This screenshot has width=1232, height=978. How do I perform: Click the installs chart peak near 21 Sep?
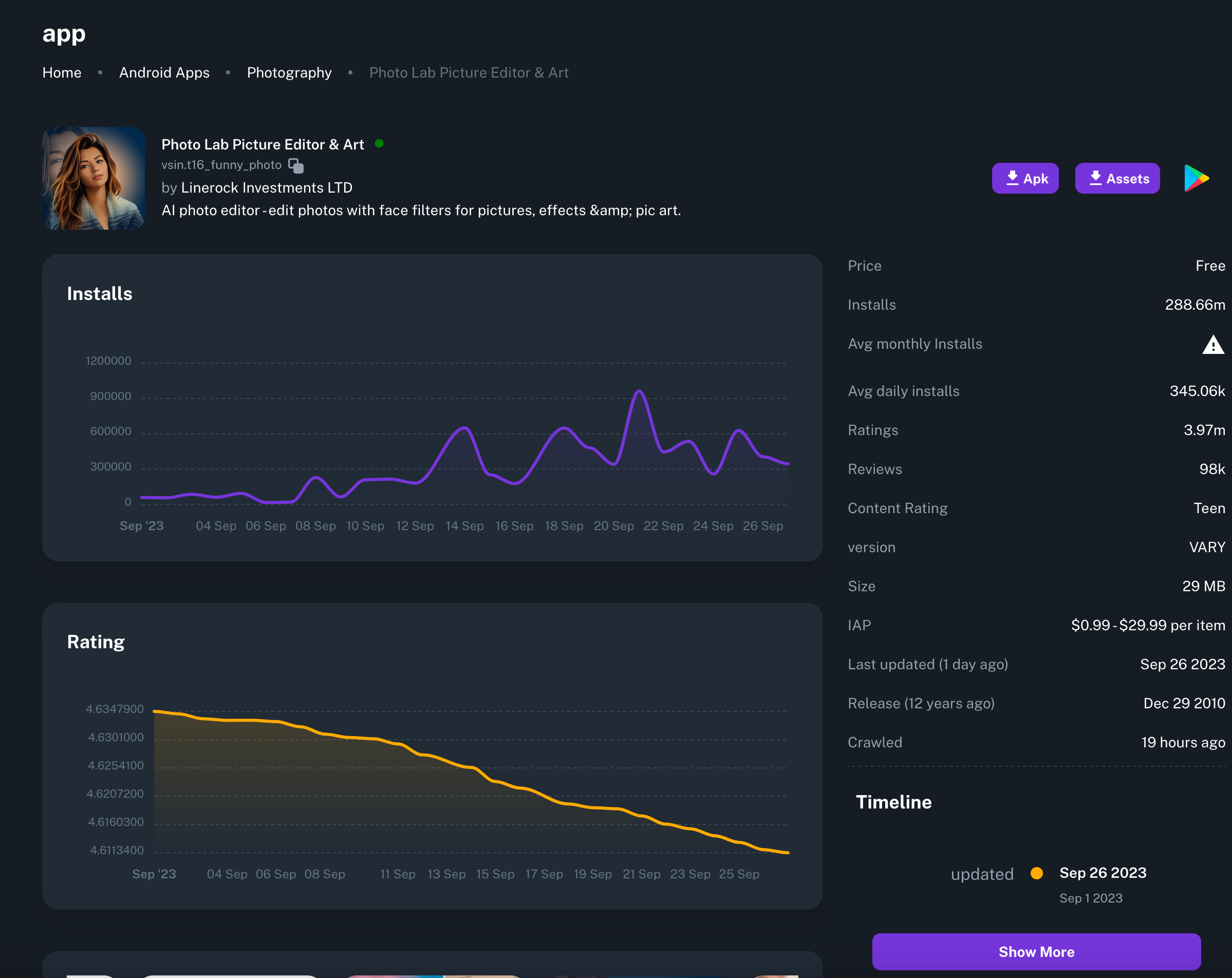click(x=639, y=391)
